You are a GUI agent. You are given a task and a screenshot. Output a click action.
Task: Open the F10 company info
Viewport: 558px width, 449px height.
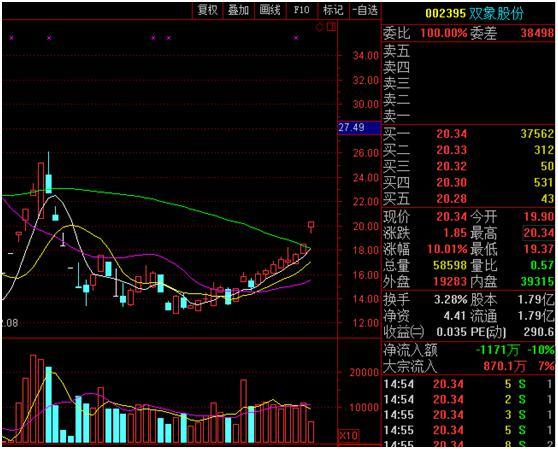pyautogui.click(x=301, y=10)
